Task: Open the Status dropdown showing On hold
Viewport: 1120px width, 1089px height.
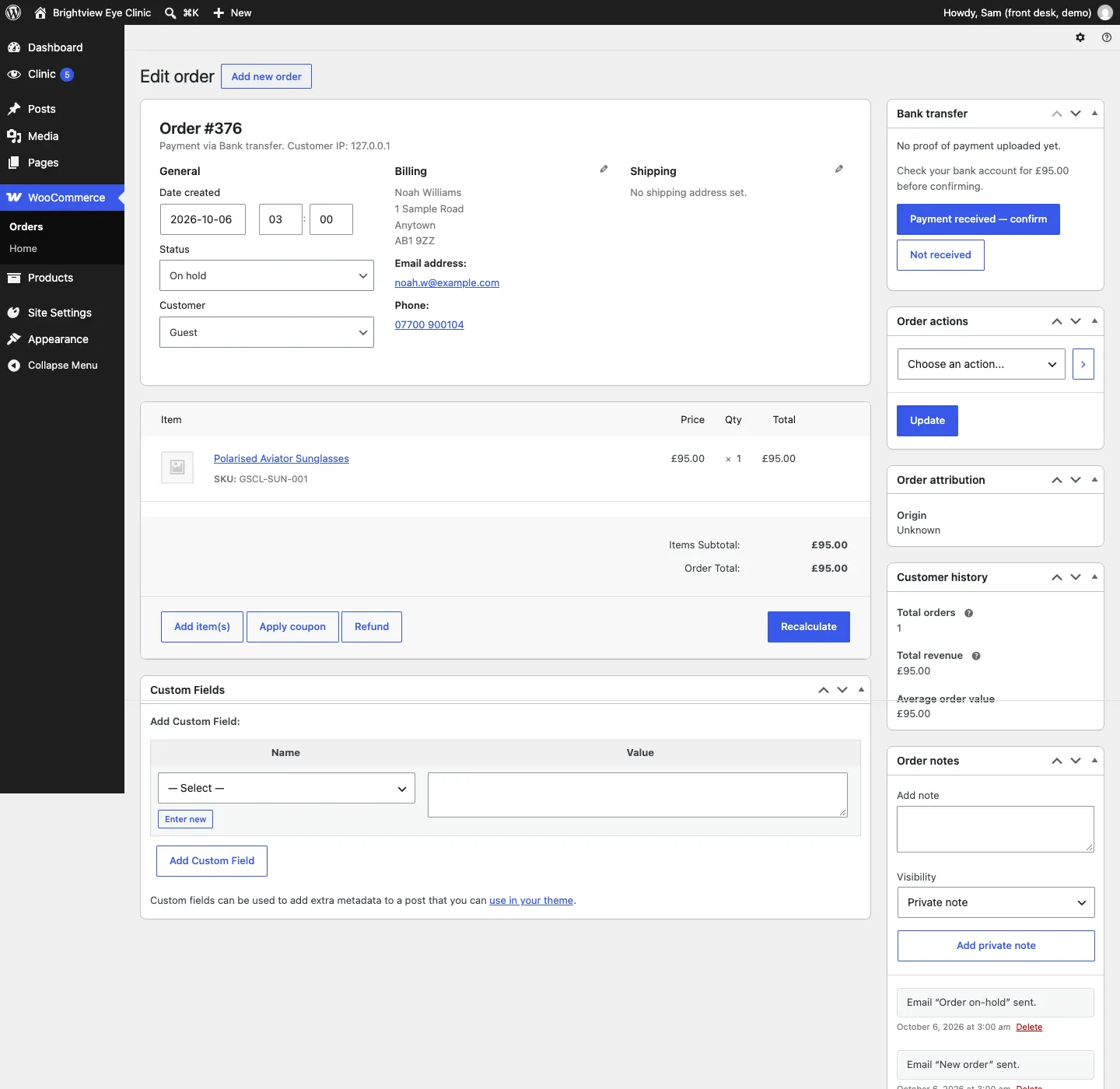Action: 267,275
